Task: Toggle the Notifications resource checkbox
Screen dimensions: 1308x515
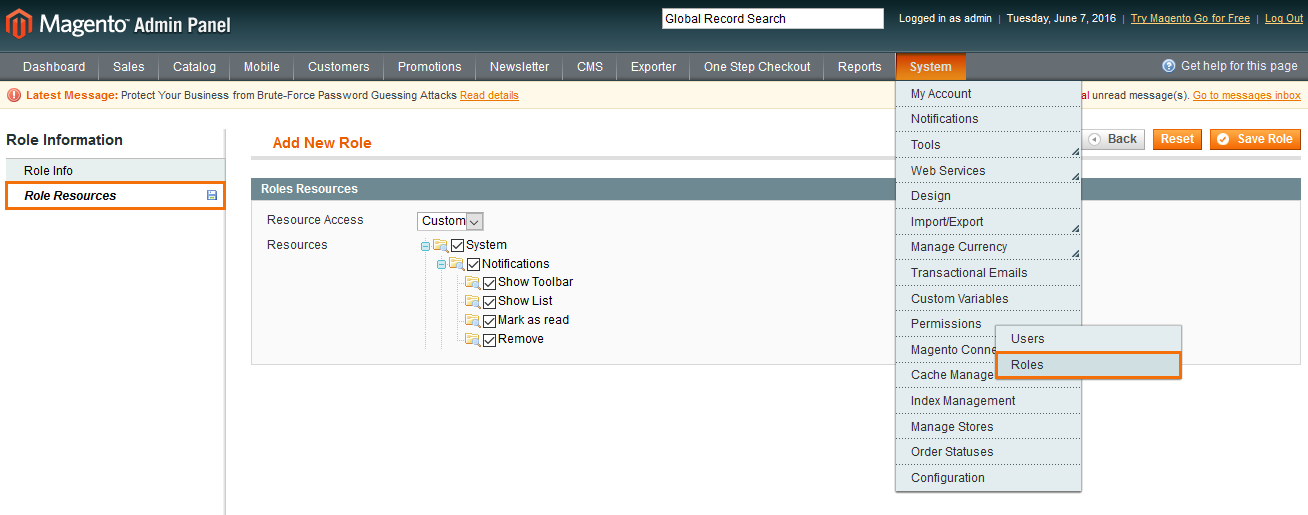Action: [474, 264]
